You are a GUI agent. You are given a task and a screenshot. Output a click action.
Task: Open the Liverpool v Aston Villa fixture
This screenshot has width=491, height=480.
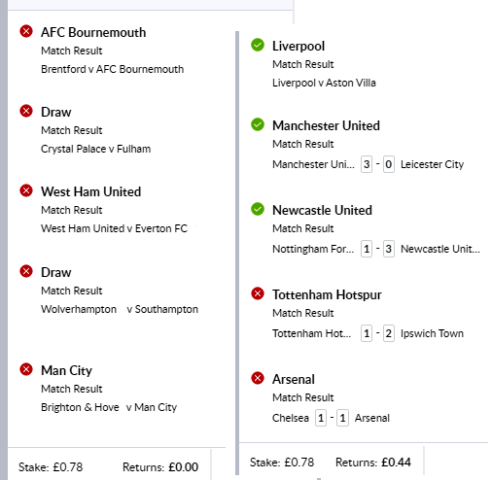[x=324, y=83]
